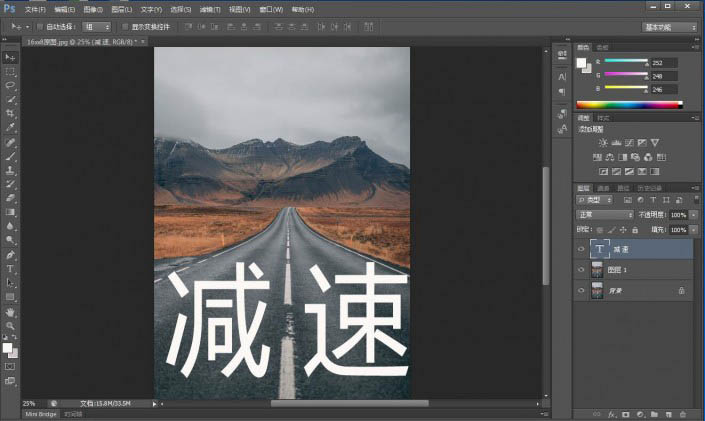
Task: Toggle lock position
Action: pyautogui.click(x=623, y=230)
